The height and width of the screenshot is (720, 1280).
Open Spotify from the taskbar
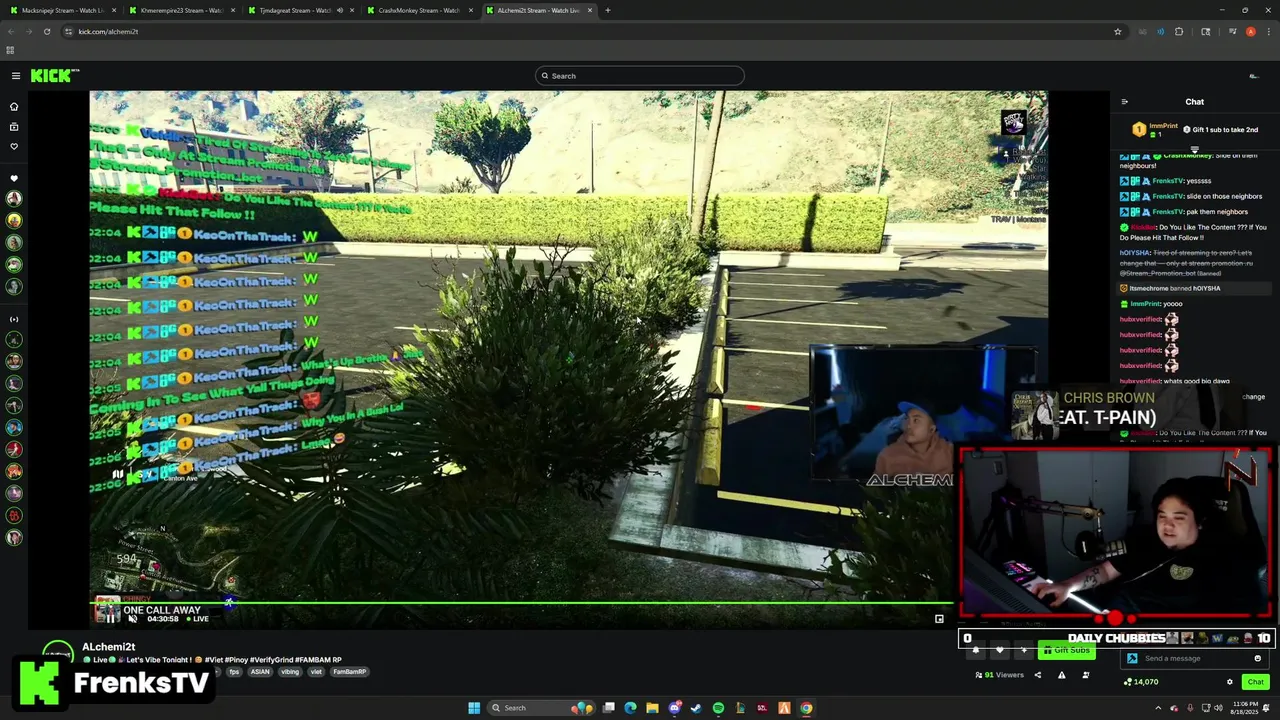718,708
